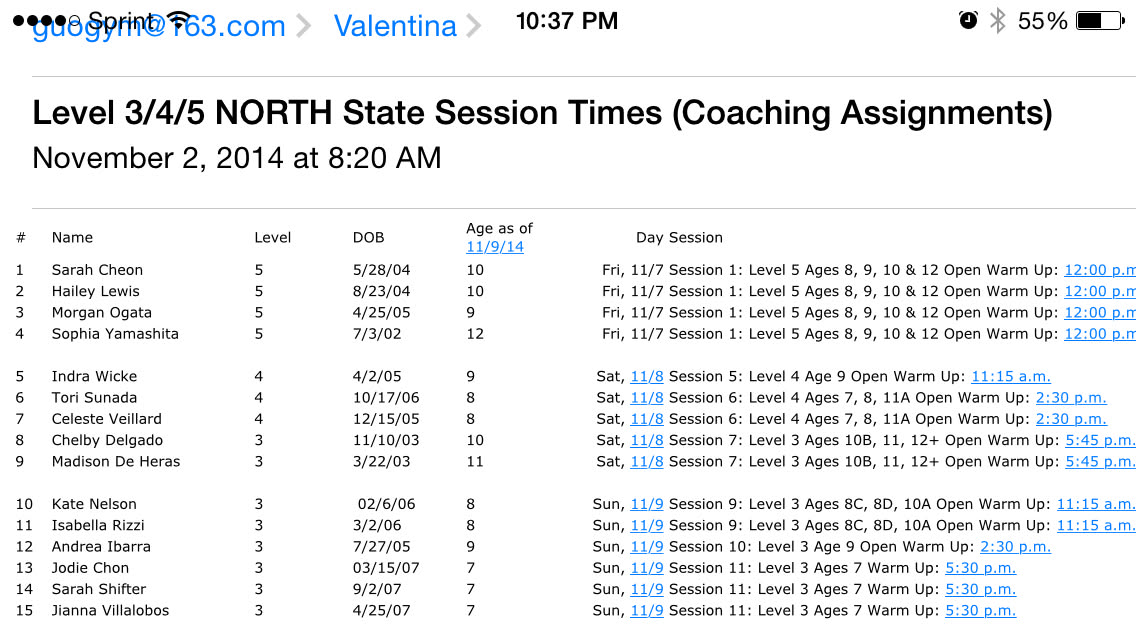Tap the 11/9 date in Kate Nelson row
This screenshot has height=640, width=1136.
coord(647,505)
